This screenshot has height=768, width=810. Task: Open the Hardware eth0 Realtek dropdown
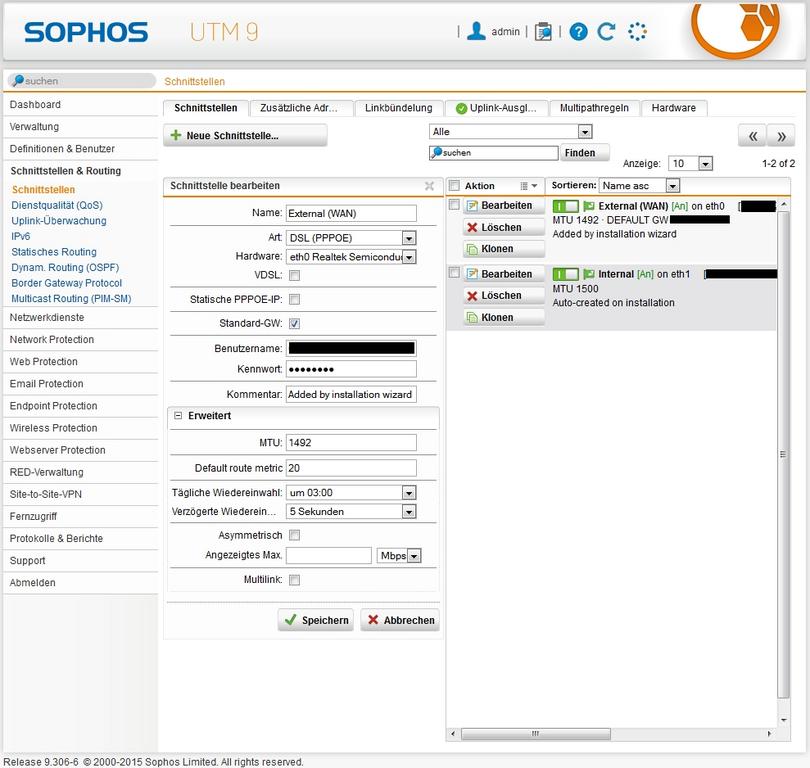click(351, 257)
